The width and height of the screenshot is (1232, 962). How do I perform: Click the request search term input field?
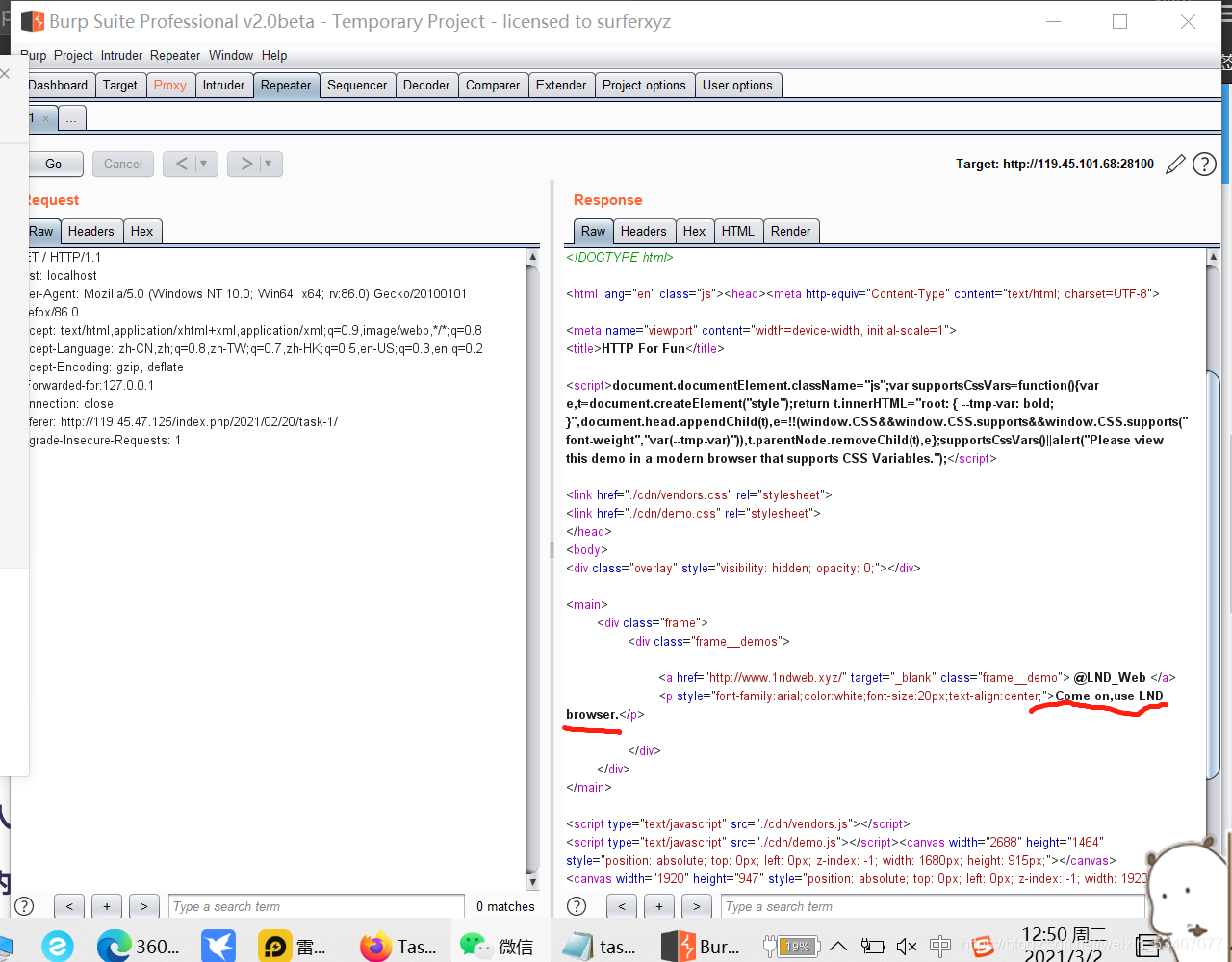coord(317,906)
